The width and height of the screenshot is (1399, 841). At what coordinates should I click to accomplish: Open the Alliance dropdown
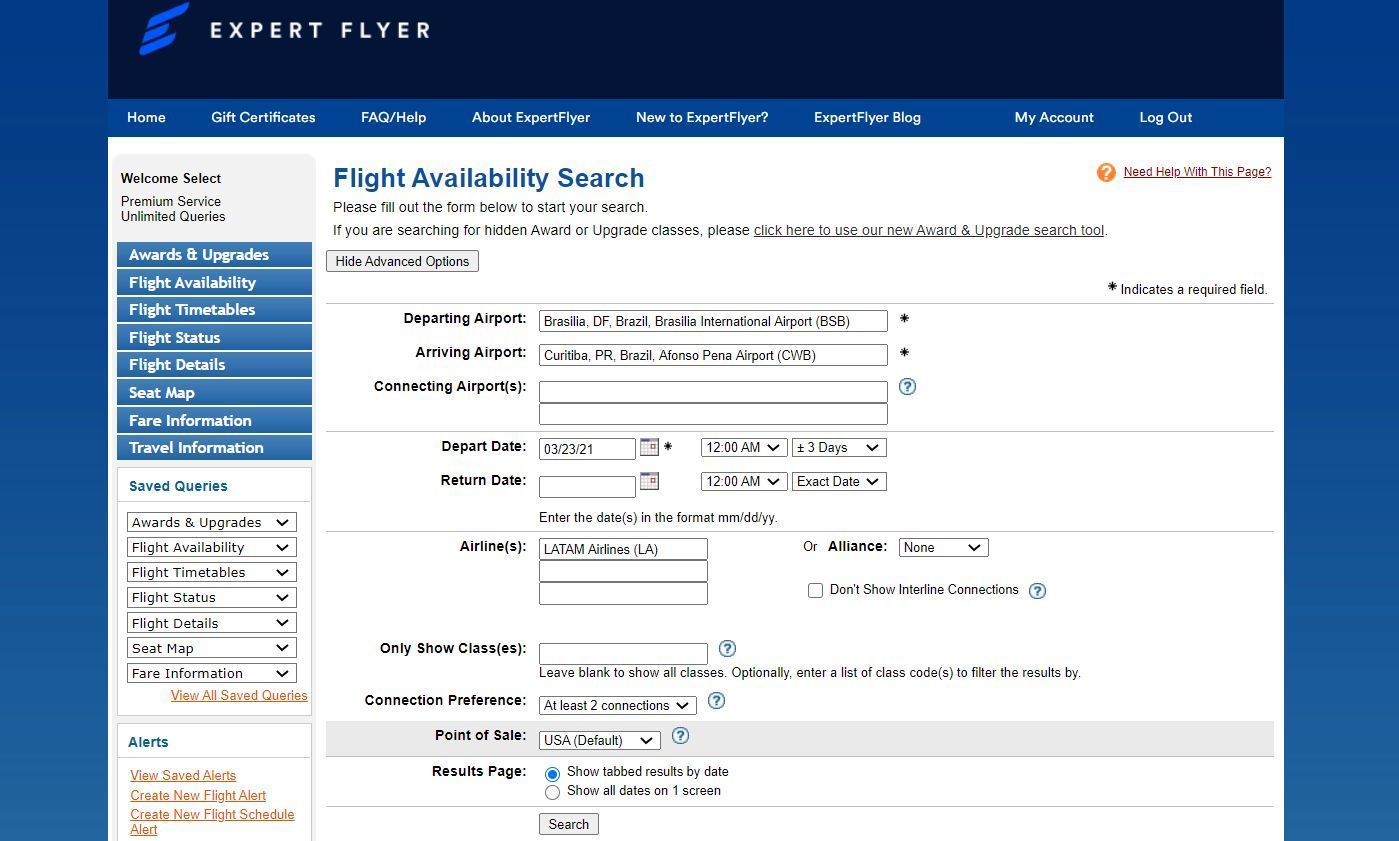pos(943,547)
